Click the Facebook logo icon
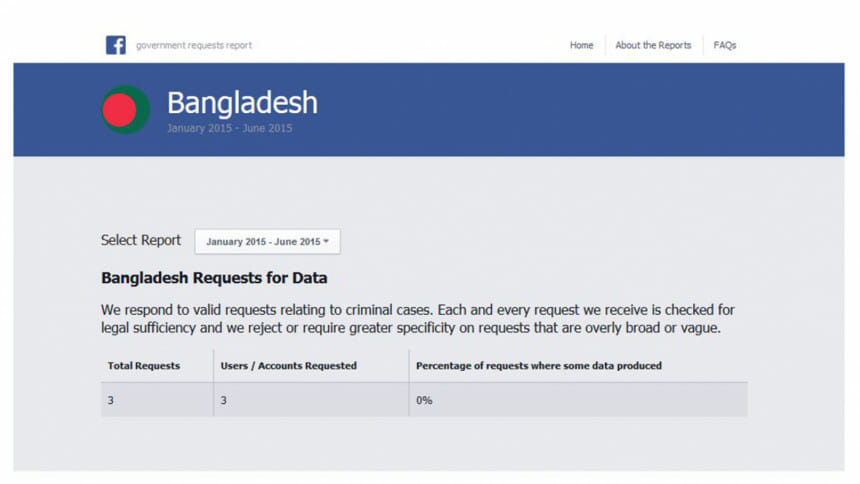The height and width of the screenshot is (484, 860). click(116, 45)
